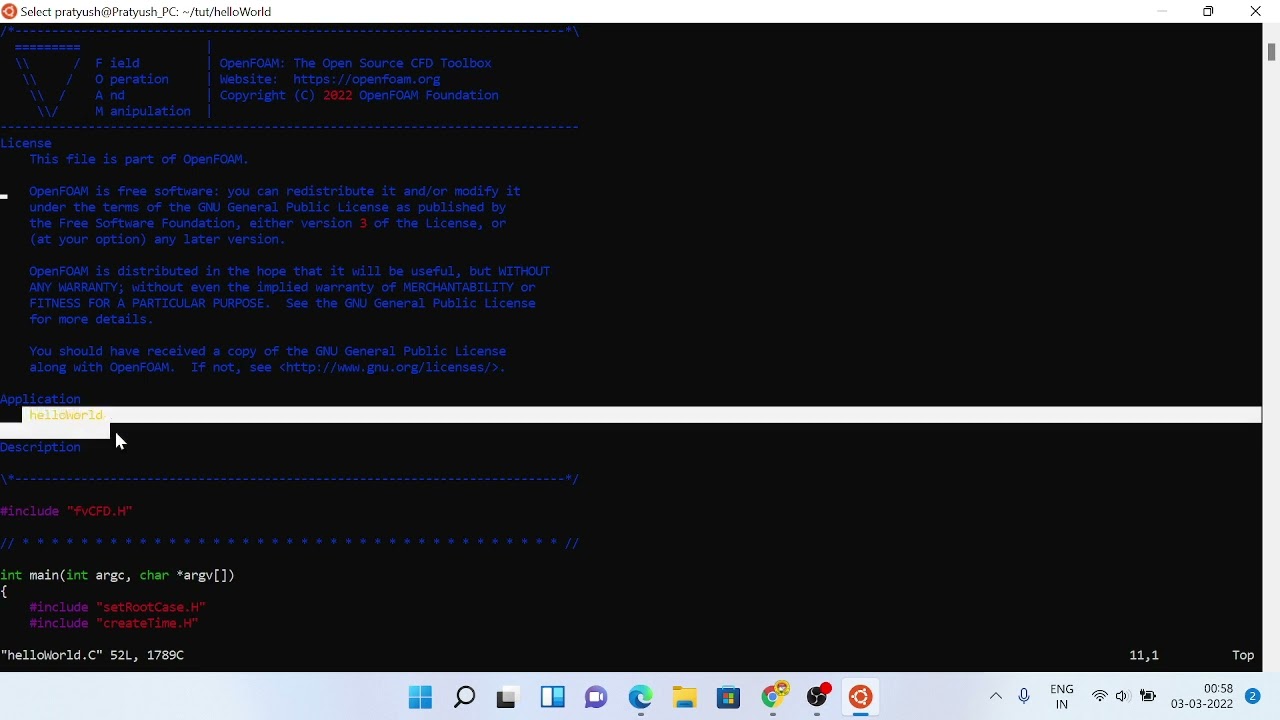Click #include "setRootCase.H" line
This screenshot has width=1280, height=720.
coord(117,607)
